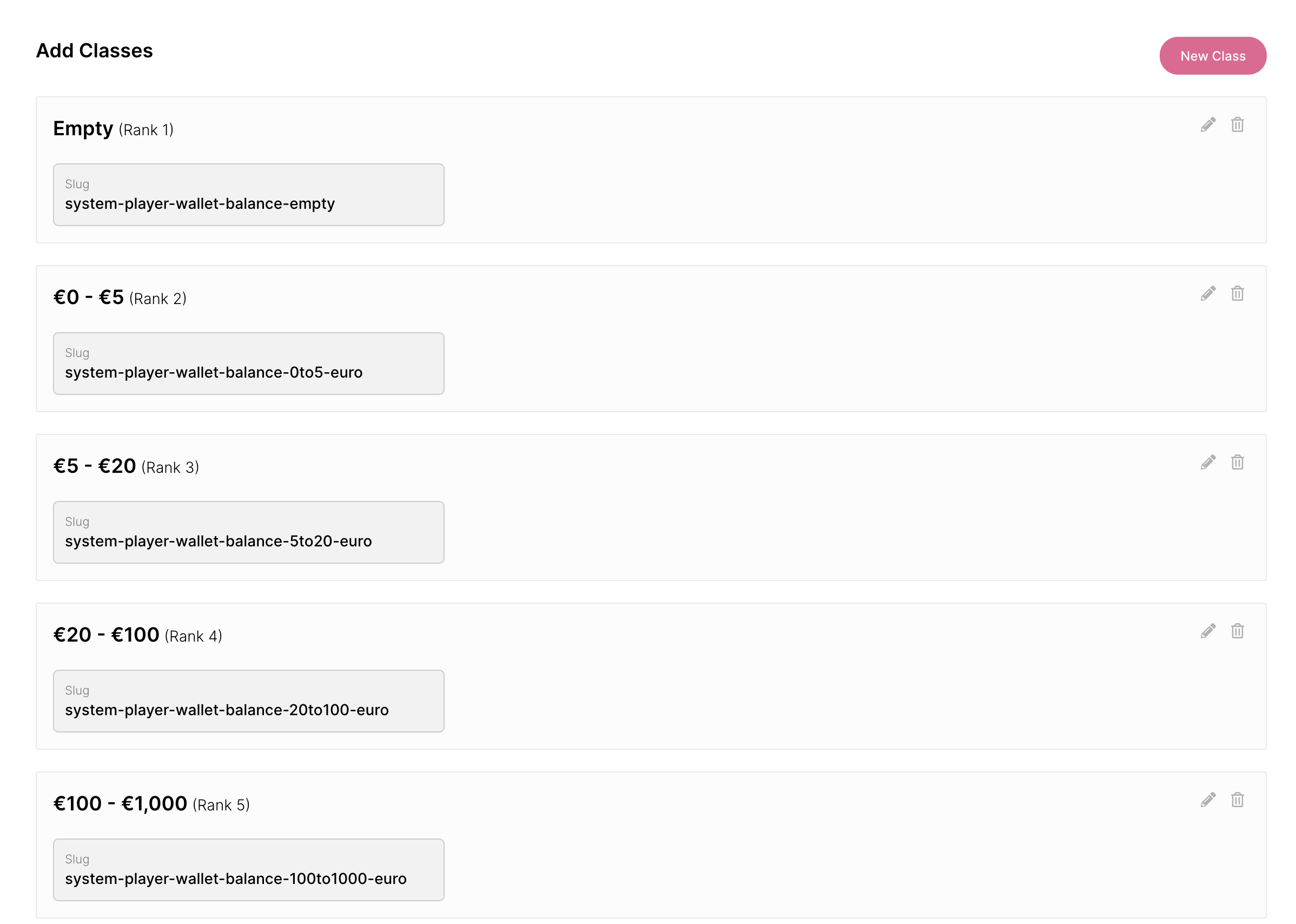Image resolution: width=1296 pixels, height=924 pixels.
Task: Click the Add Classes section heading
Action: point(95,51)
